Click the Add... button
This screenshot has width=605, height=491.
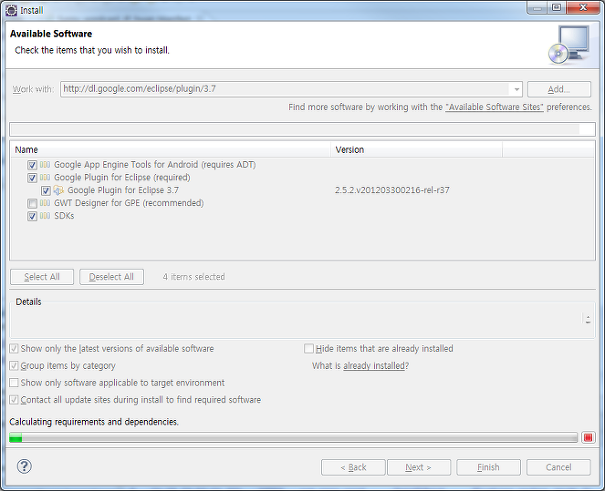click(x=559, y=89)
